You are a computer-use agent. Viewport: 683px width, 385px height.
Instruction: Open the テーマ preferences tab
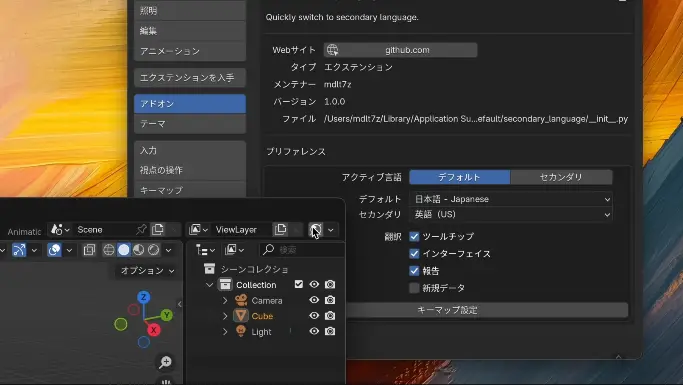click(190, 124)
